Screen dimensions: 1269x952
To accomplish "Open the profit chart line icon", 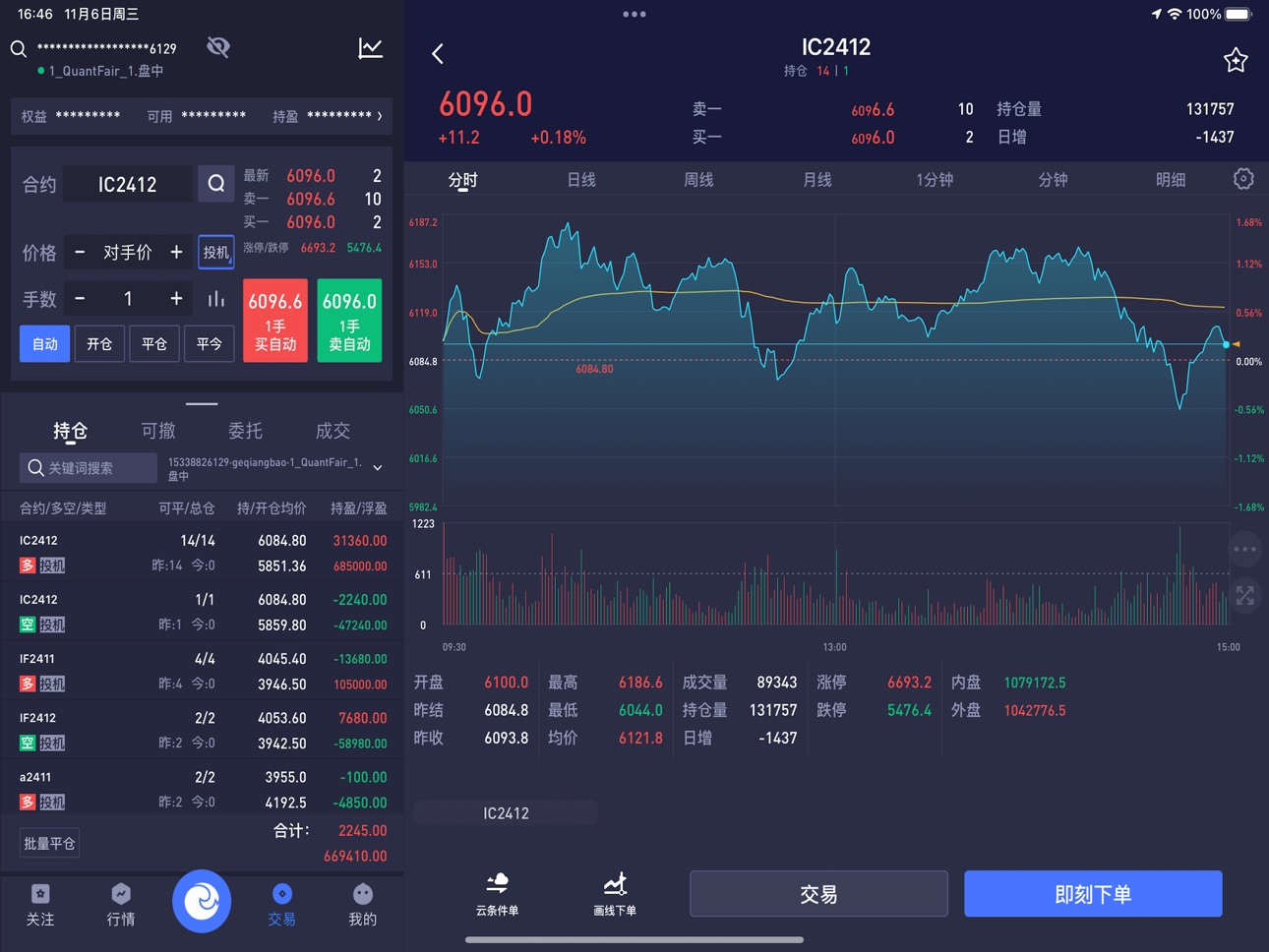I will coord(371,47).
